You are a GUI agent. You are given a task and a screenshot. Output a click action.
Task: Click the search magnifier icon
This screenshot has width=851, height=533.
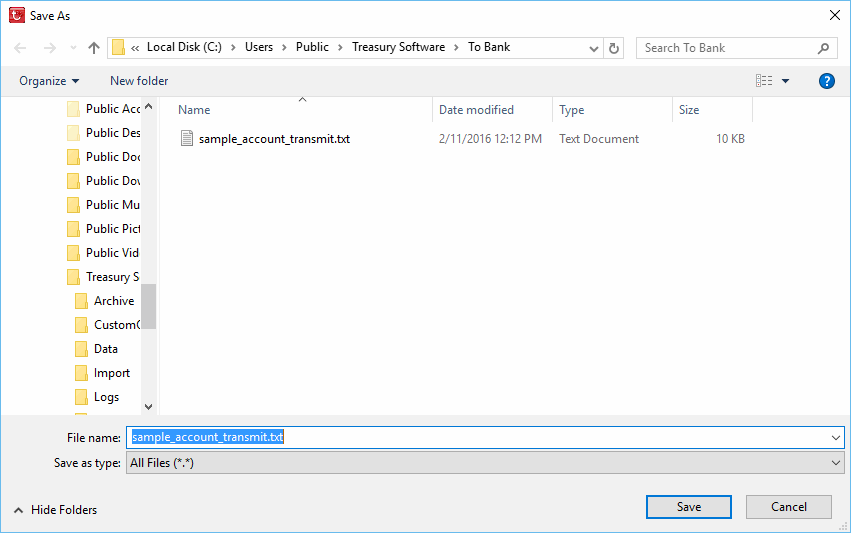click(x=824, y=48)
